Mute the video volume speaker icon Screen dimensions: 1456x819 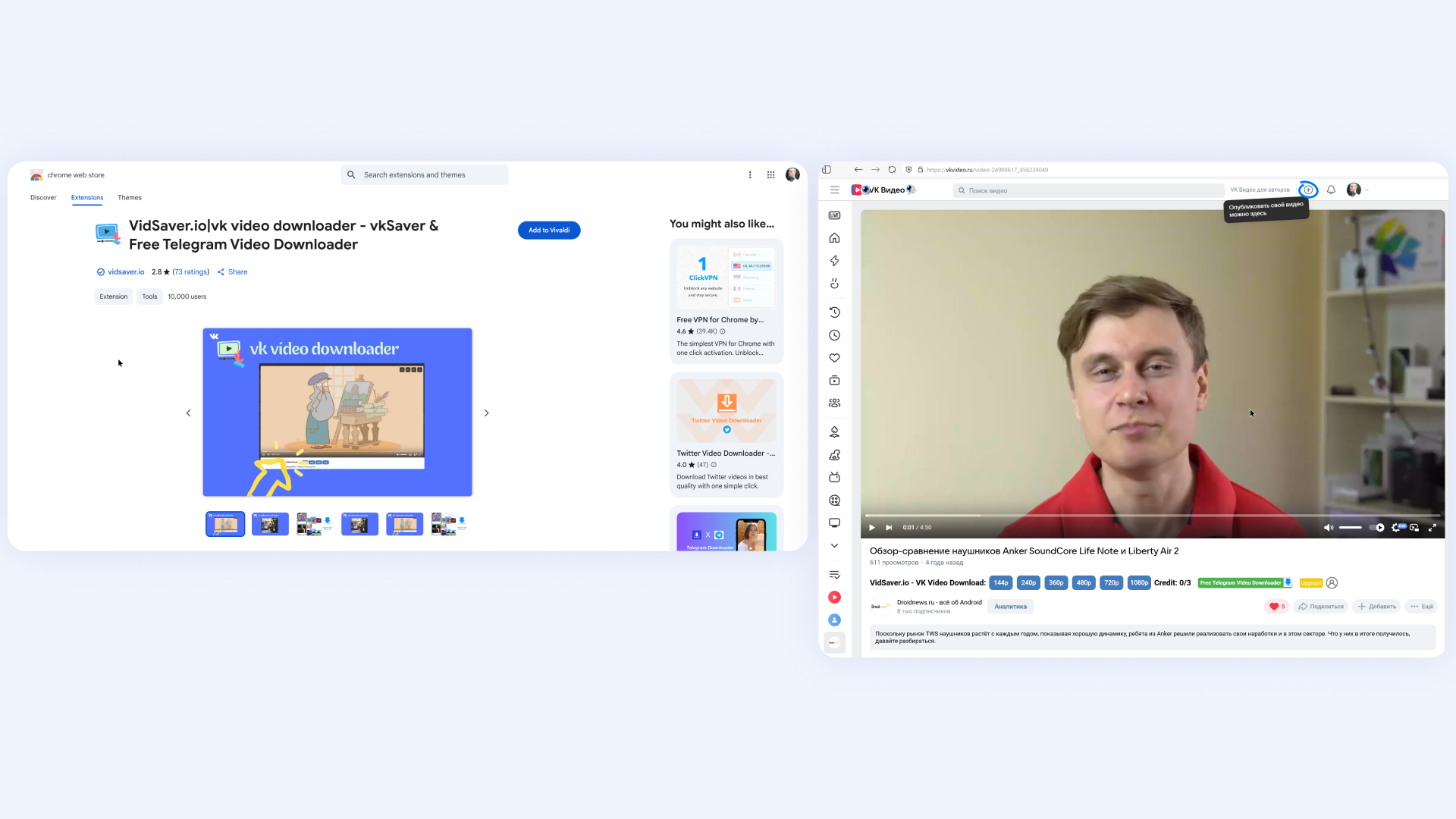point(1329,528)
